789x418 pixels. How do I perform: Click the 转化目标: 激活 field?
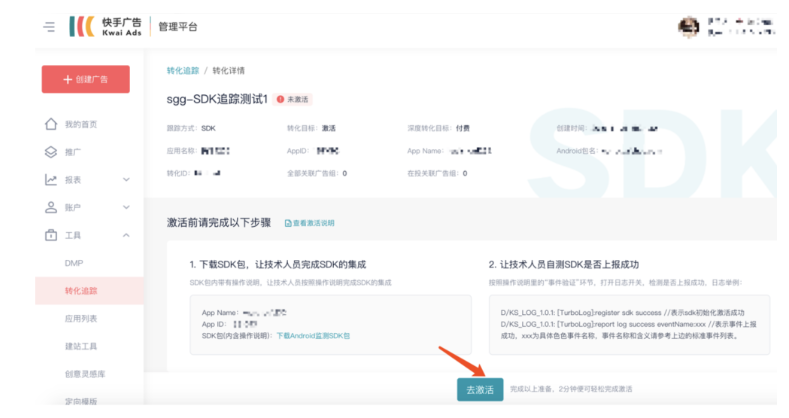311,128
